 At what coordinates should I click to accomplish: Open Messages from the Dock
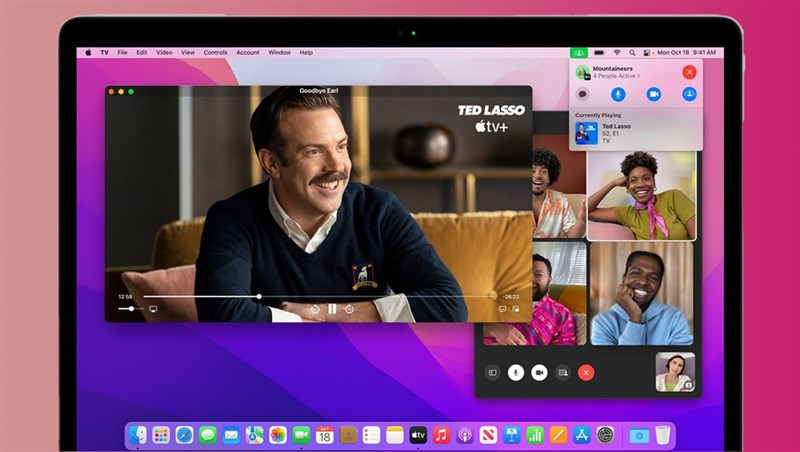coord(208,435)
